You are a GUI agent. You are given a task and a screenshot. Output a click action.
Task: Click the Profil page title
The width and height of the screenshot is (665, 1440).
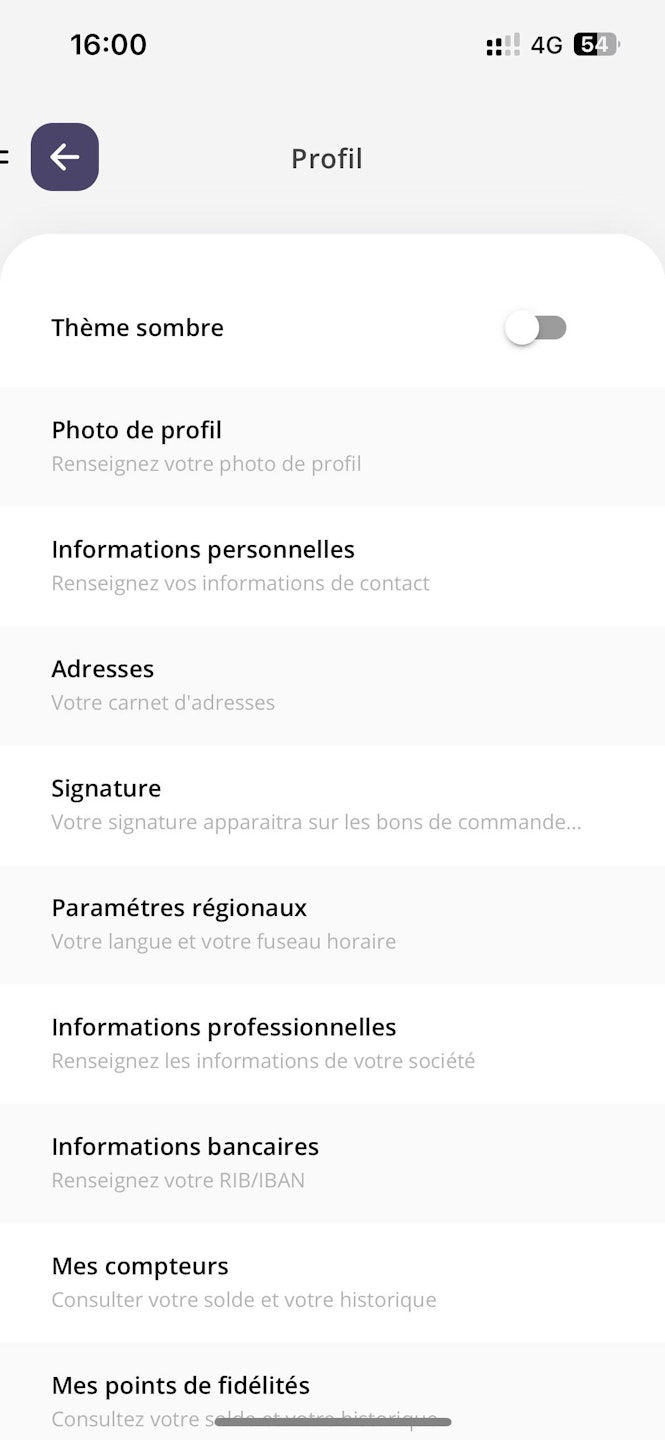[326, 159]
